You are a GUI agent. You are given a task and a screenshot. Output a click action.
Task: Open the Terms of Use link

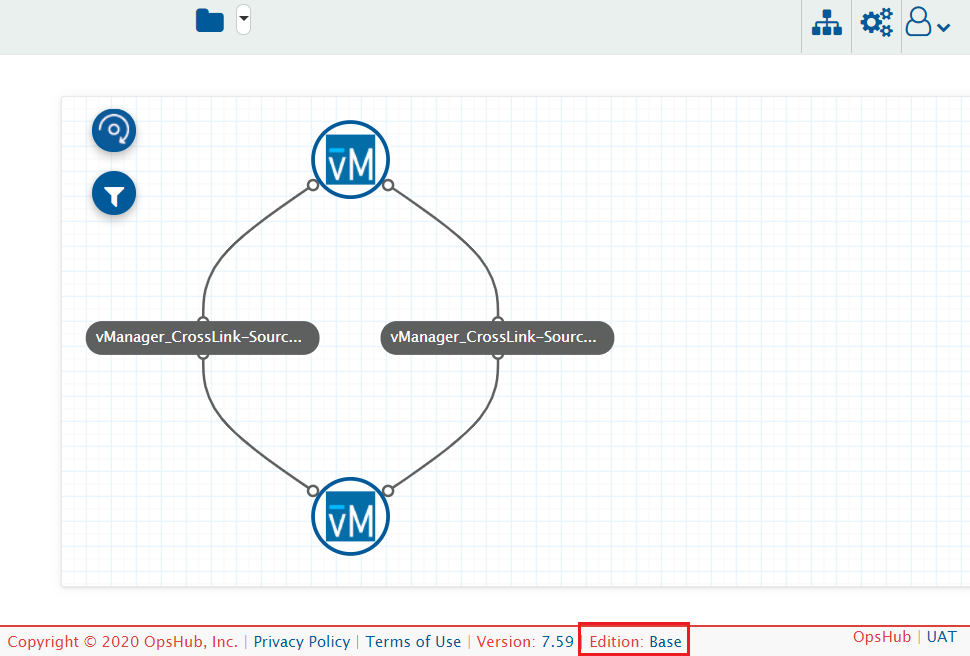point(413,642)
